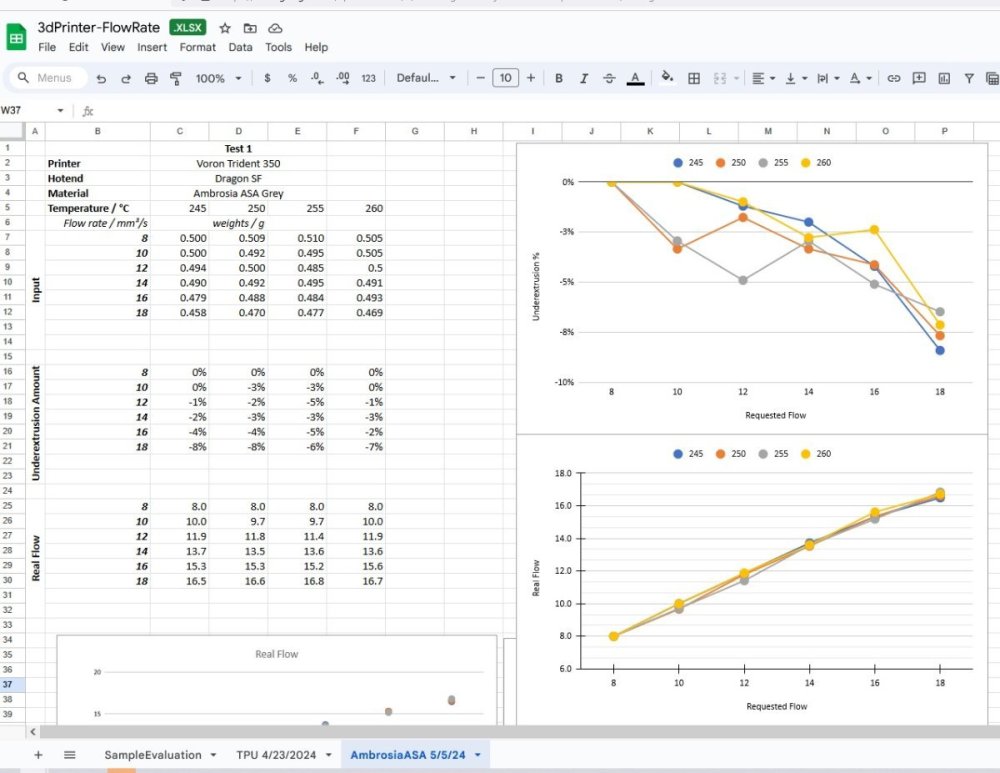Screen dimensions: 1000x773
Task: Click the borders grid icon
Action: coord(694,78)
